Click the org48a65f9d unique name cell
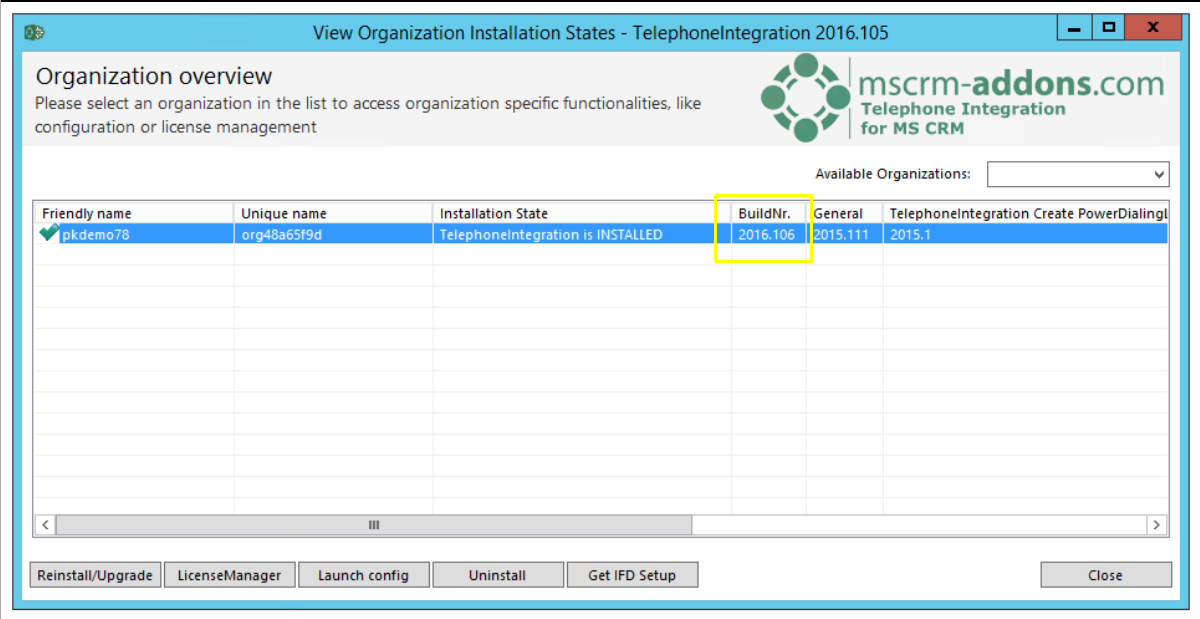Image resolution: width=1200 pixels, height=619 pixels. (333, 234)
